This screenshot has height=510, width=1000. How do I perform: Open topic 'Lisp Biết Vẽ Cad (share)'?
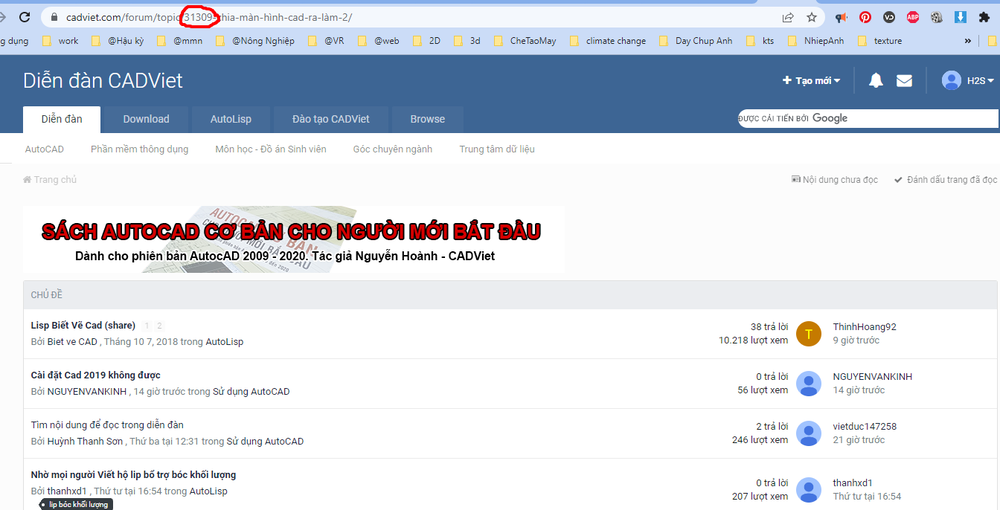pyautogui.click(x=83, y=325)
